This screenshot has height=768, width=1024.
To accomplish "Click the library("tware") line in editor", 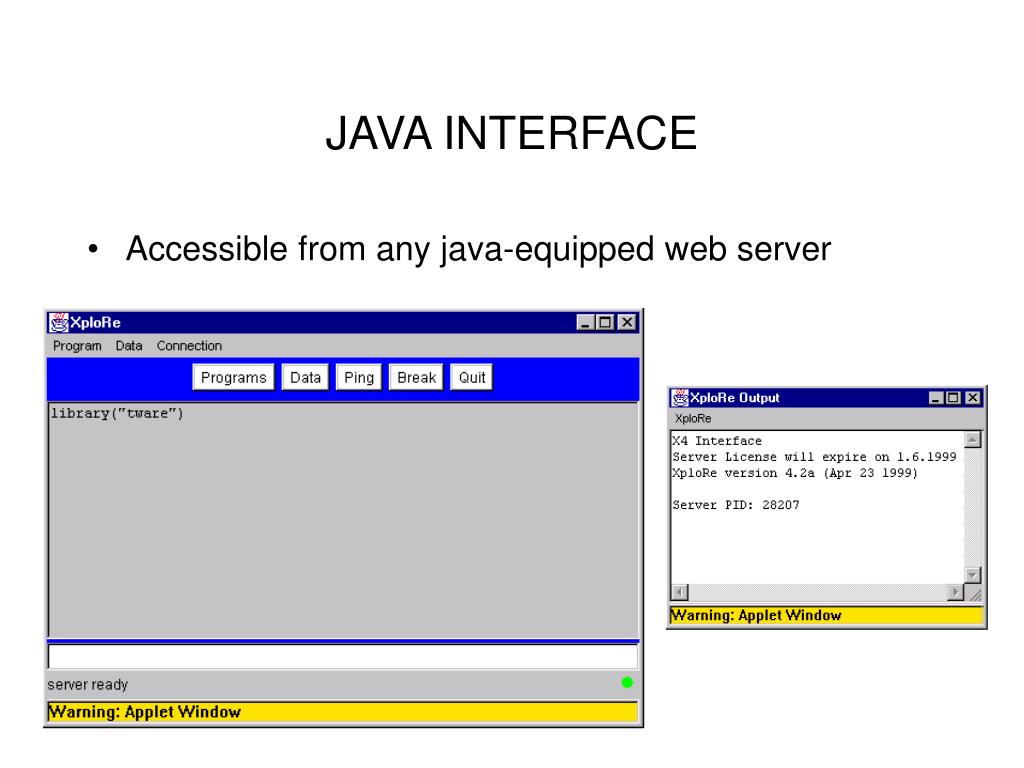I will [x=117, y=413].
